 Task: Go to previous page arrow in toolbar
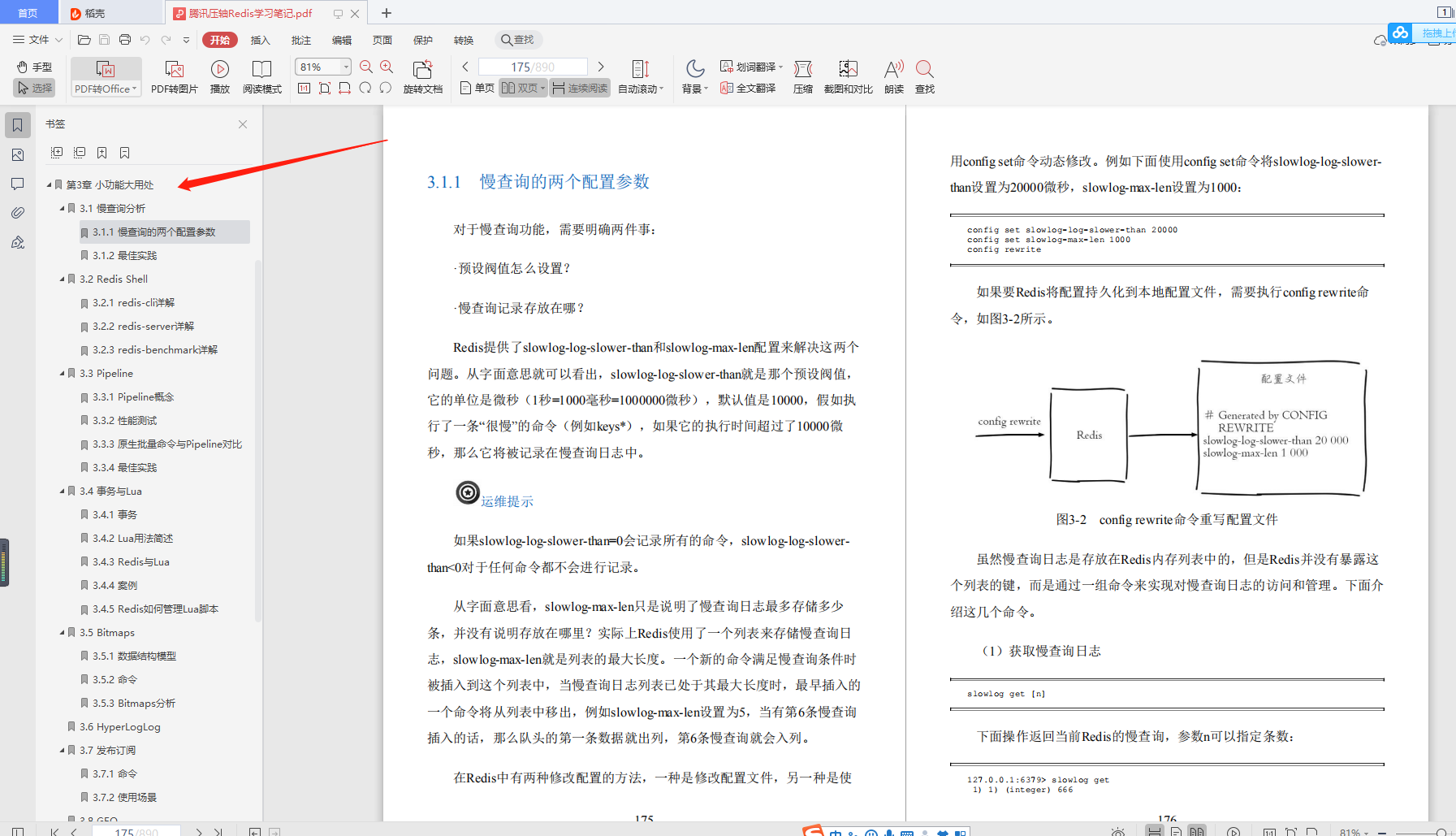[x=465, y=67]
